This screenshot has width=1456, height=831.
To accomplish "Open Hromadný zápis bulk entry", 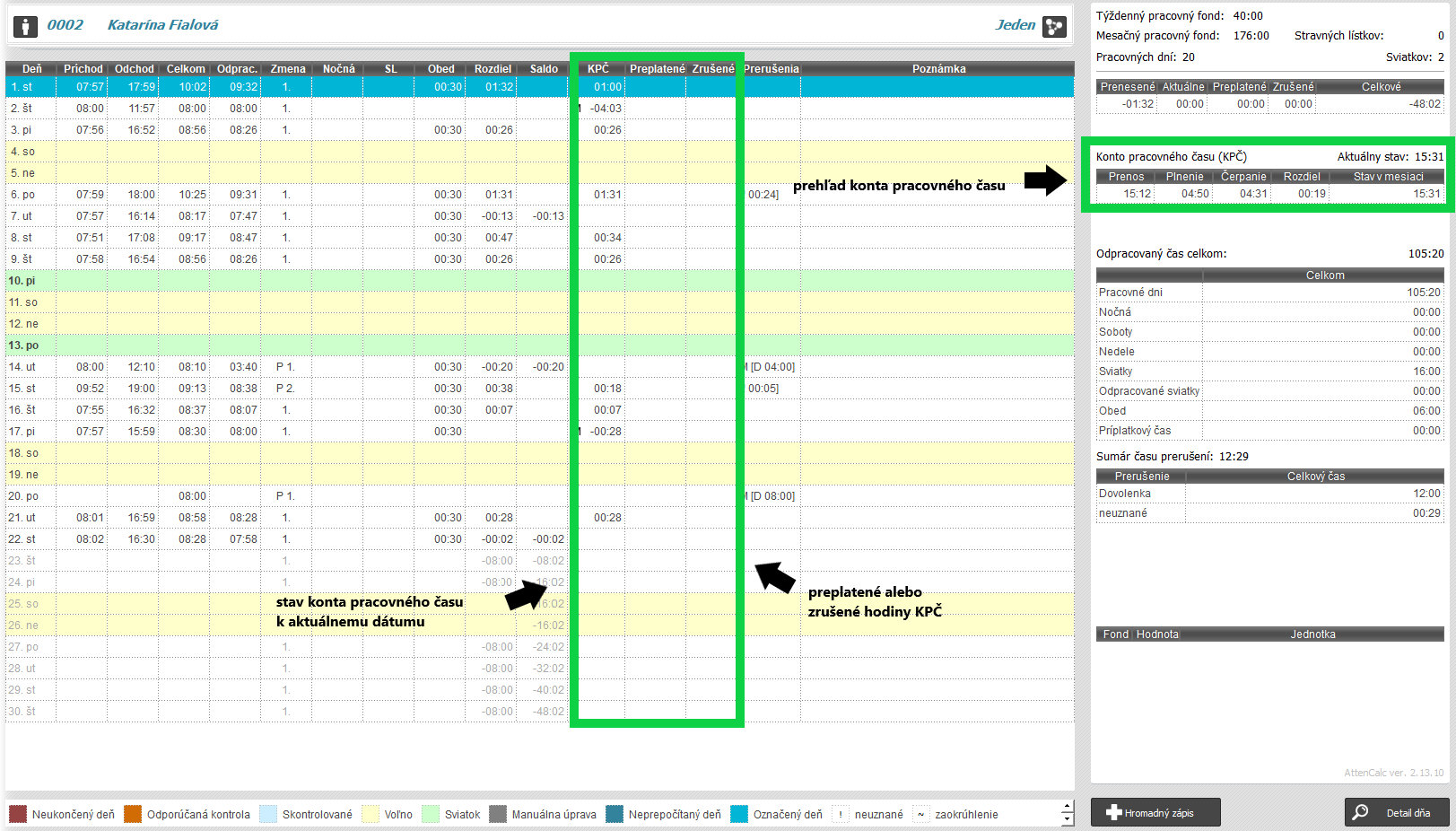I will 1155,812.
